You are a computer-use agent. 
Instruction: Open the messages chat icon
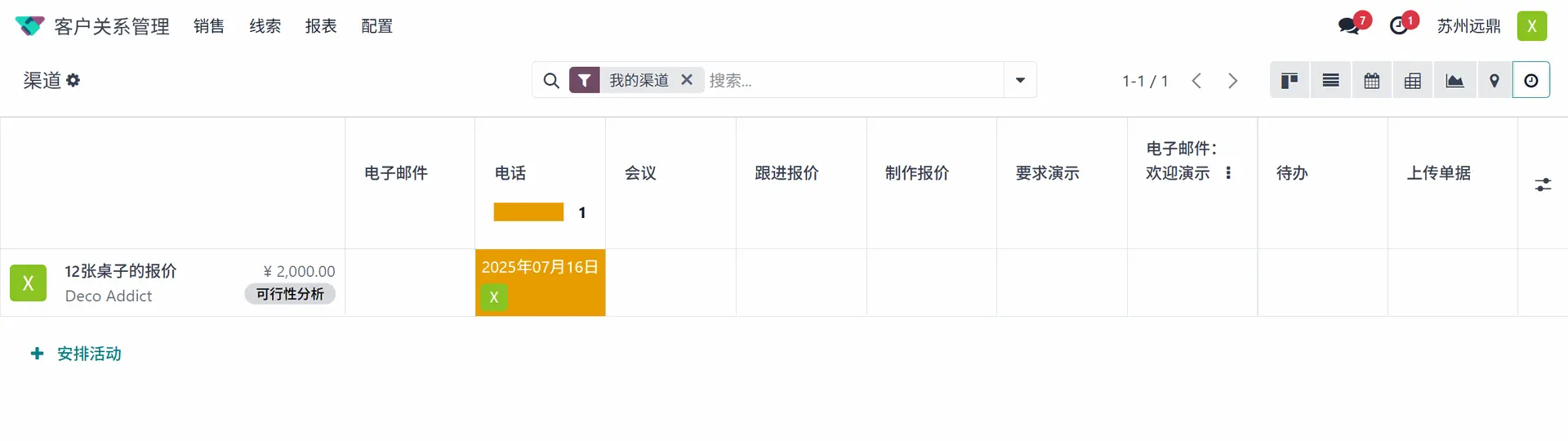click(x=1349, y=26)
